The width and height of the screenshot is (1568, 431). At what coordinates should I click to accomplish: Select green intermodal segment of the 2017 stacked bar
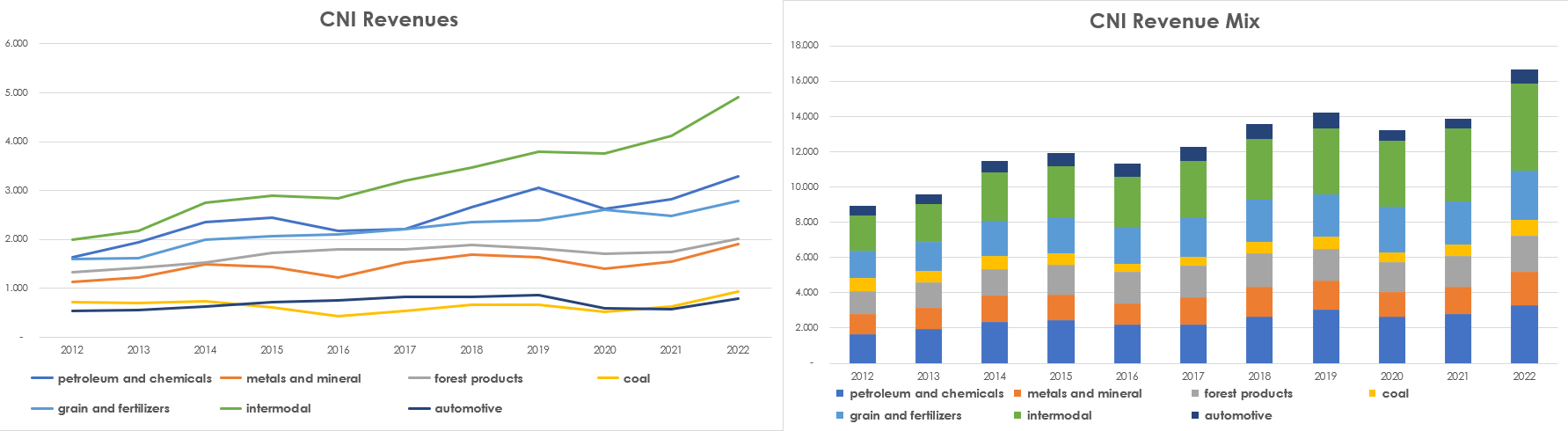[1193, 189]
